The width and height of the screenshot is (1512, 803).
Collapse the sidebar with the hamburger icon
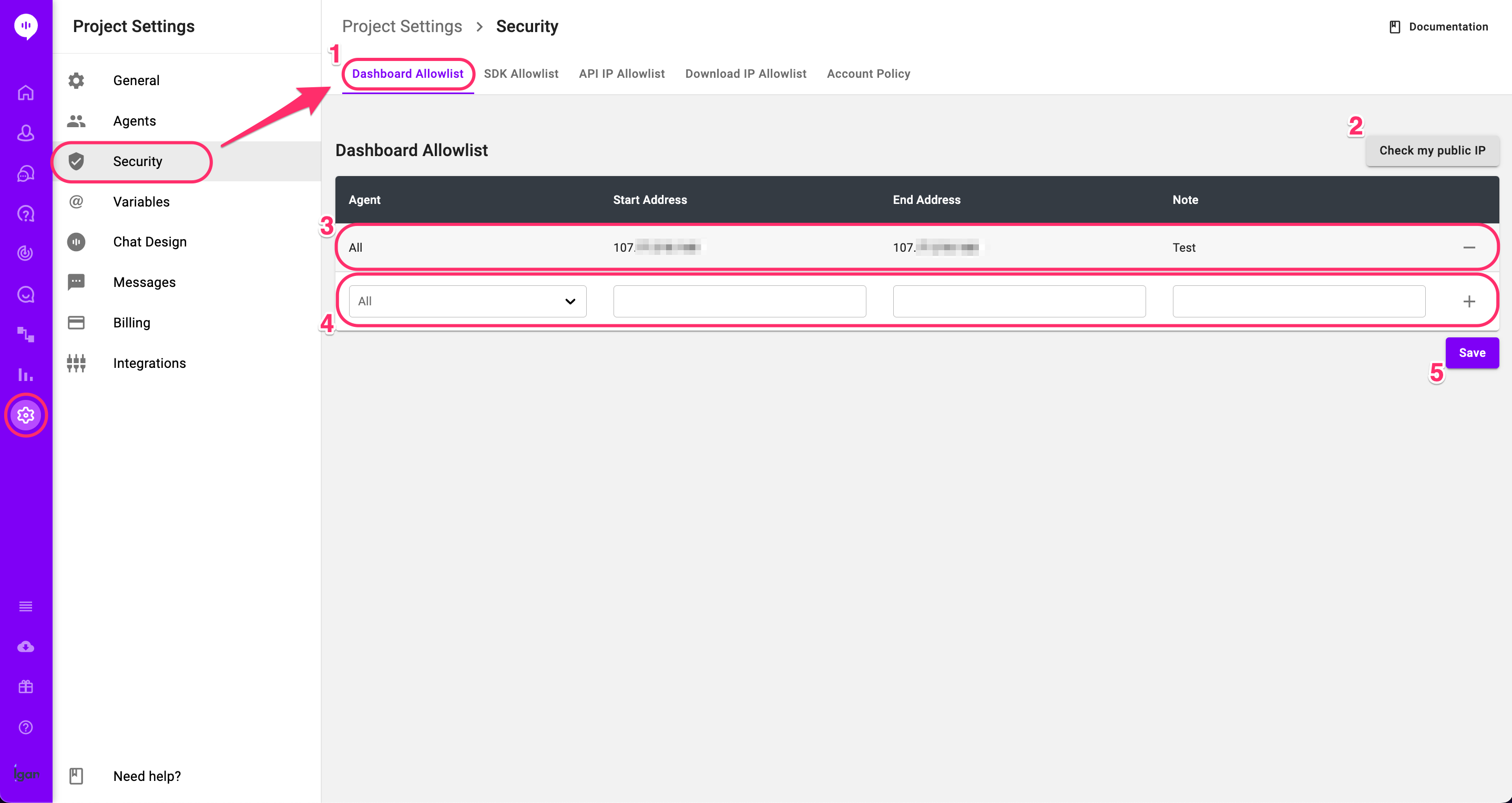point(26,606)
